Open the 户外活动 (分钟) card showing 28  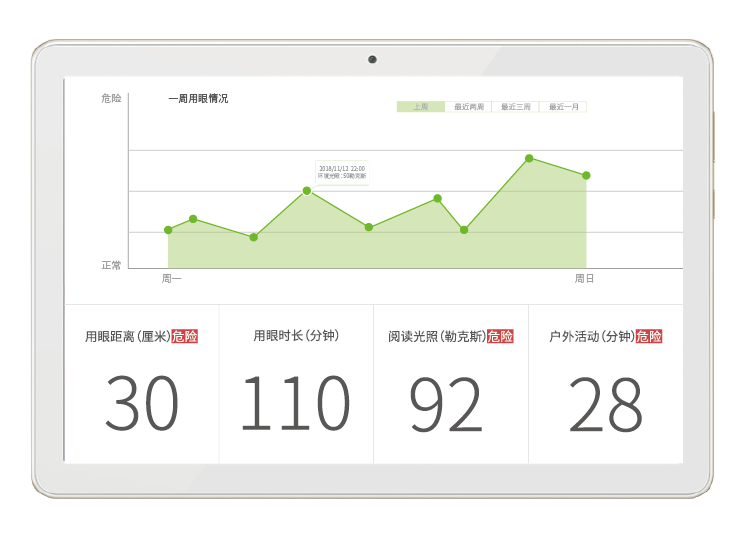point(606,384)
